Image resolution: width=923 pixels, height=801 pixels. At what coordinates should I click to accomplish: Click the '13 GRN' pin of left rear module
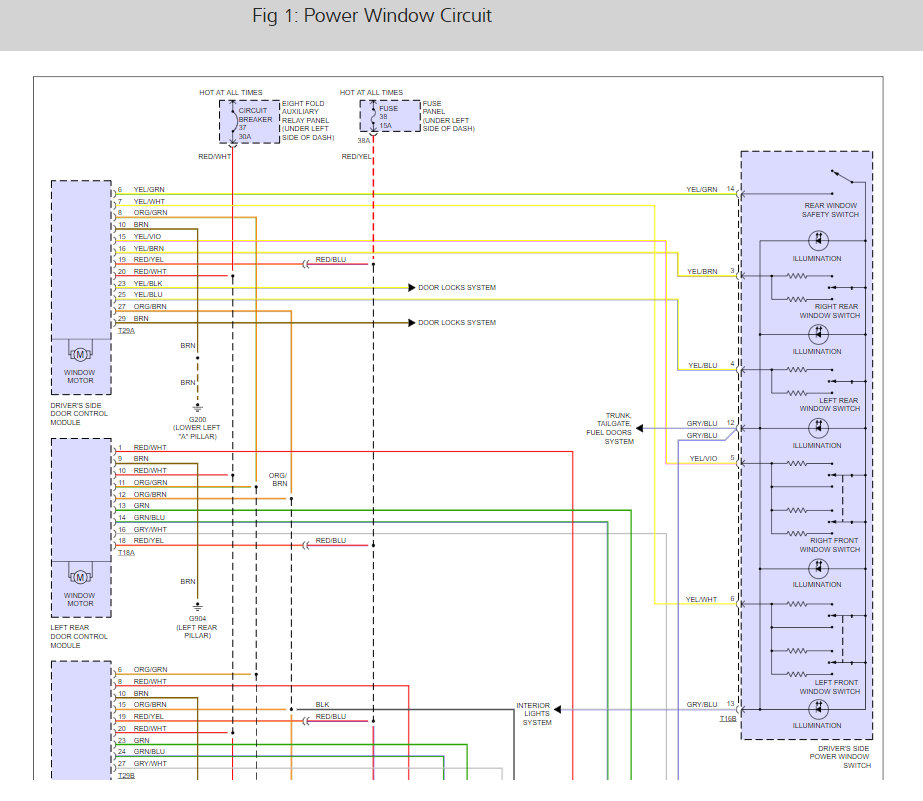[134, 506]
